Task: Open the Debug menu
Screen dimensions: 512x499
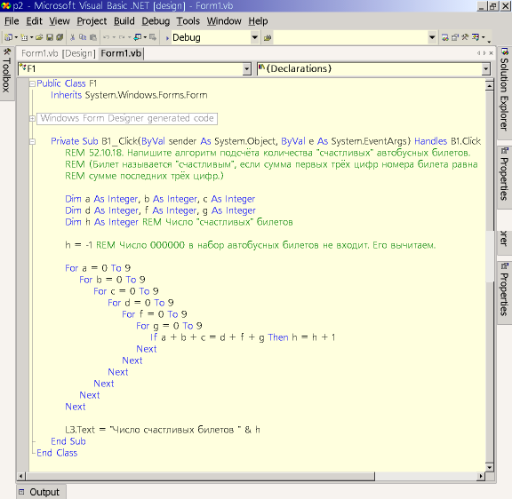Action: pos(156,21)
